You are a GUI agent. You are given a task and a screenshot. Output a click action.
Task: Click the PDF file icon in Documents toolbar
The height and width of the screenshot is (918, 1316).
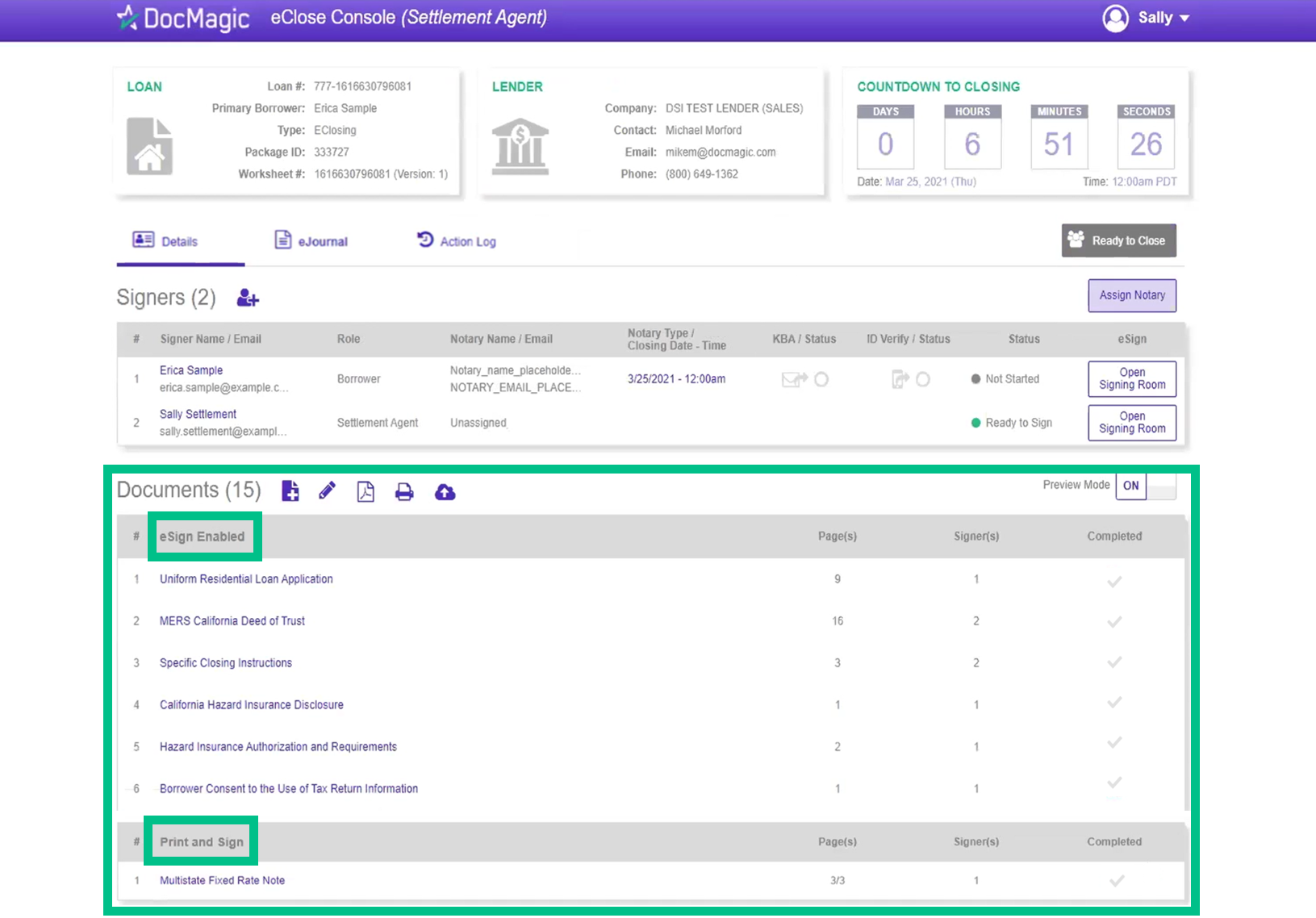point(366,491)
